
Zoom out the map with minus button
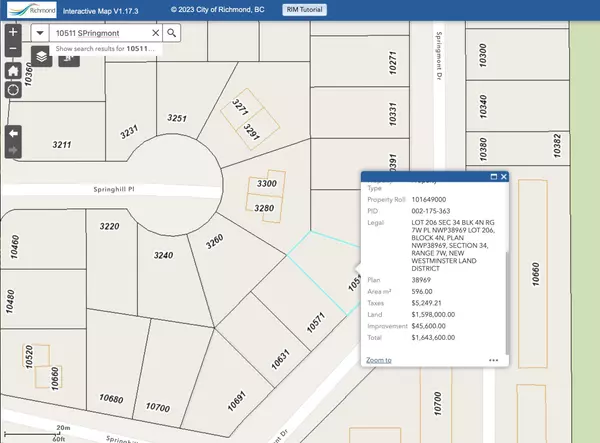[x=13, y=49]
